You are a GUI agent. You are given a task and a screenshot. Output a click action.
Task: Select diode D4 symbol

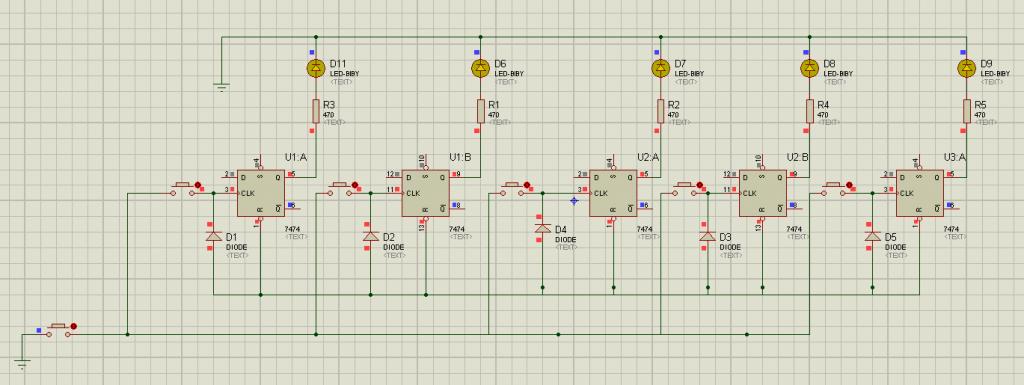[x=542, y=228]
